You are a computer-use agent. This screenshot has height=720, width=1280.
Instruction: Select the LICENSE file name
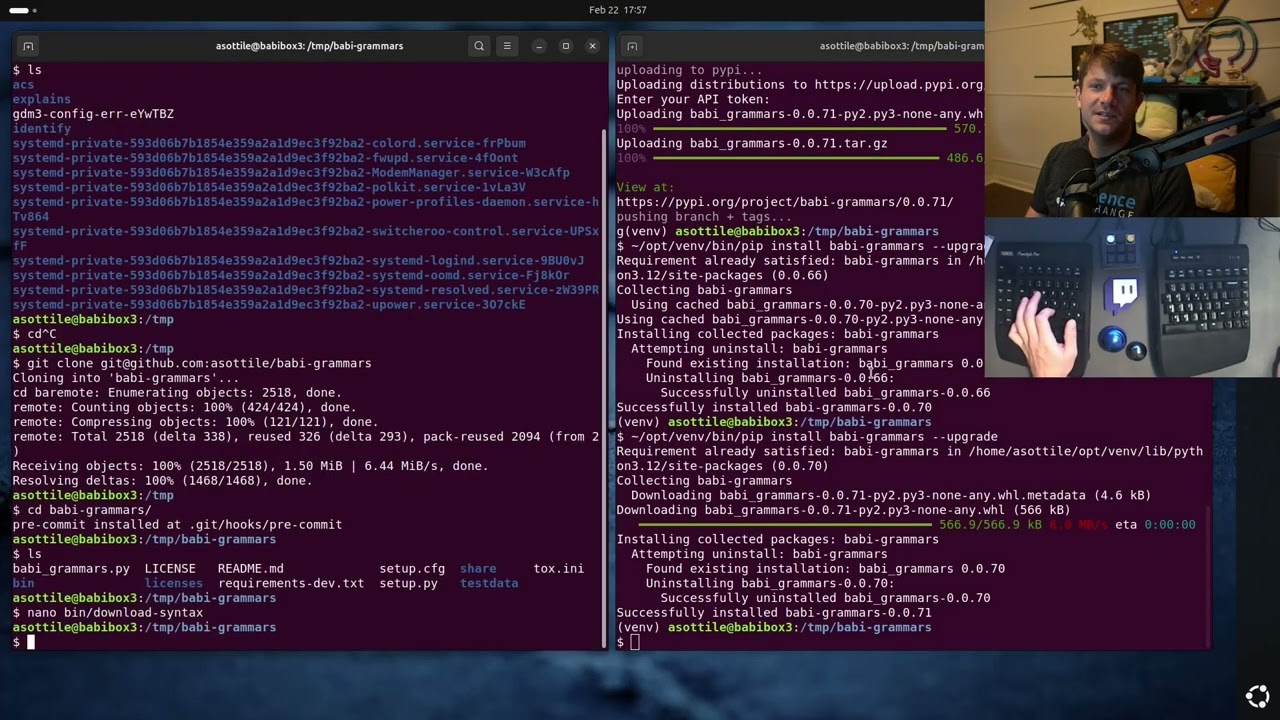pyautogui.click(x=170, y=569)
